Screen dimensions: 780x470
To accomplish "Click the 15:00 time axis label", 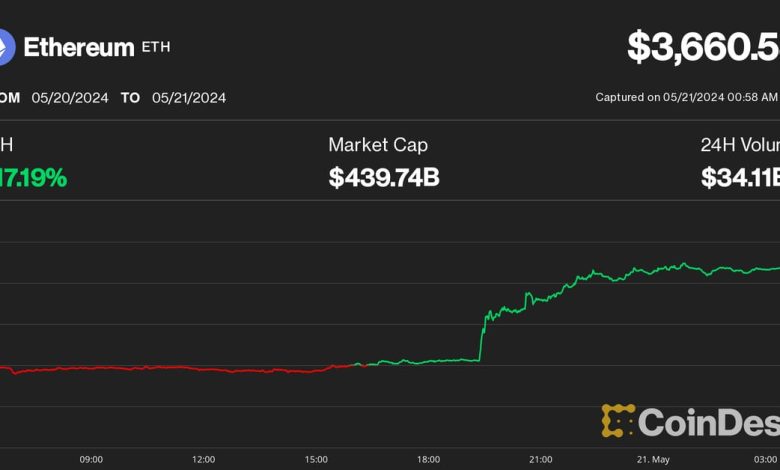I will [315, 459].
